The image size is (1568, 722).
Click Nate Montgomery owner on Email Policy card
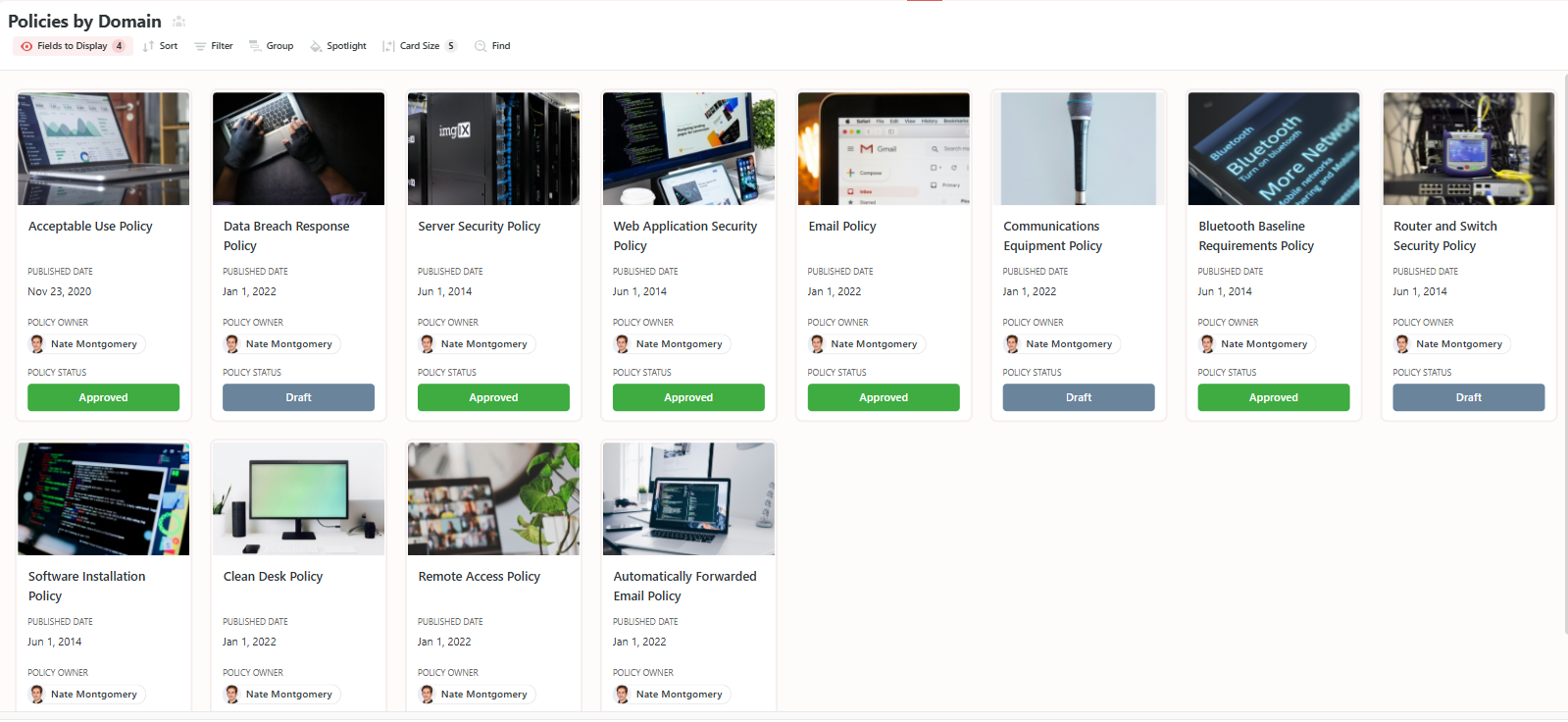(867, 344)
